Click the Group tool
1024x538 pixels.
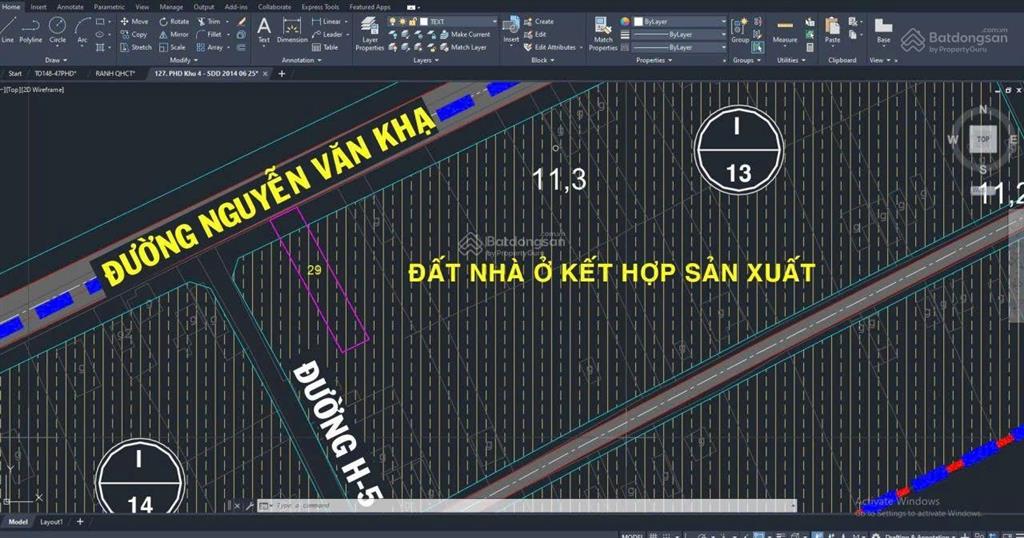tap(740, 31)
